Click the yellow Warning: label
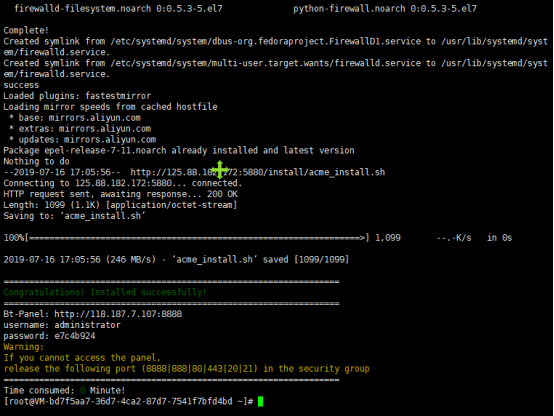This screenshot has width=554, height=416. tap(24, 347)
